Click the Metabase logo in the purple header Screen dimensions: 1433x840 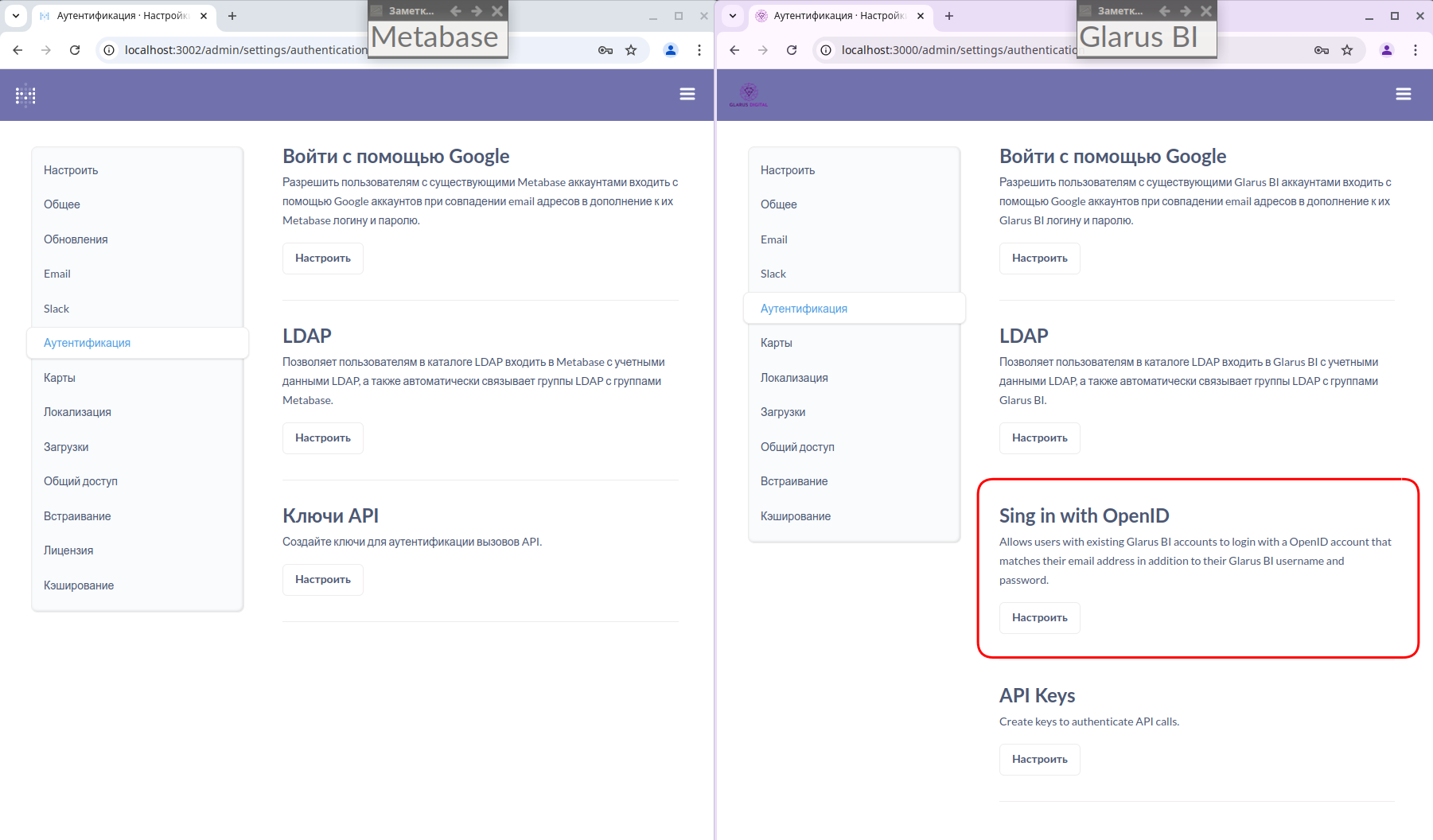coord(25,95)
